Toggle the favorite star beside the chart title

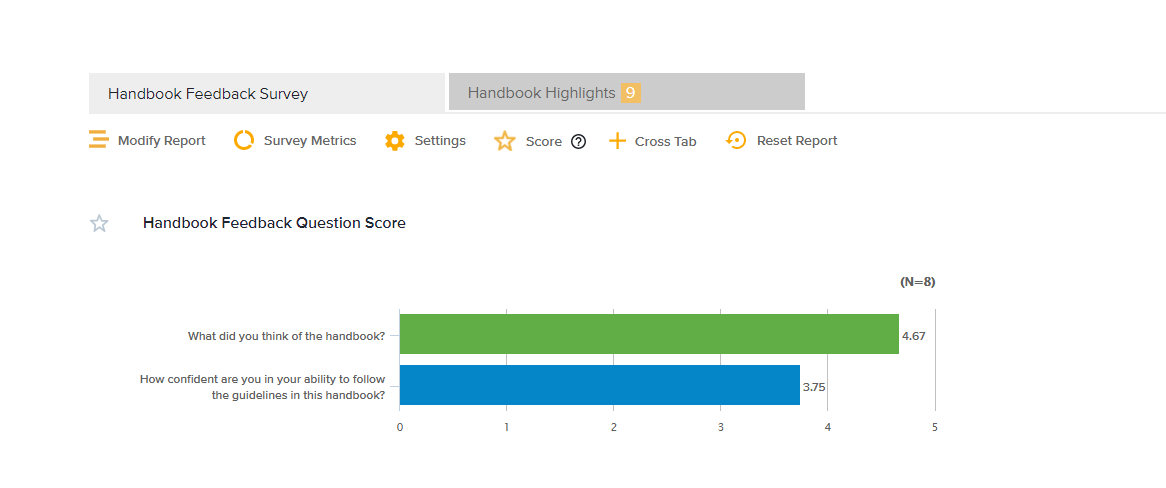coord(99,223)
